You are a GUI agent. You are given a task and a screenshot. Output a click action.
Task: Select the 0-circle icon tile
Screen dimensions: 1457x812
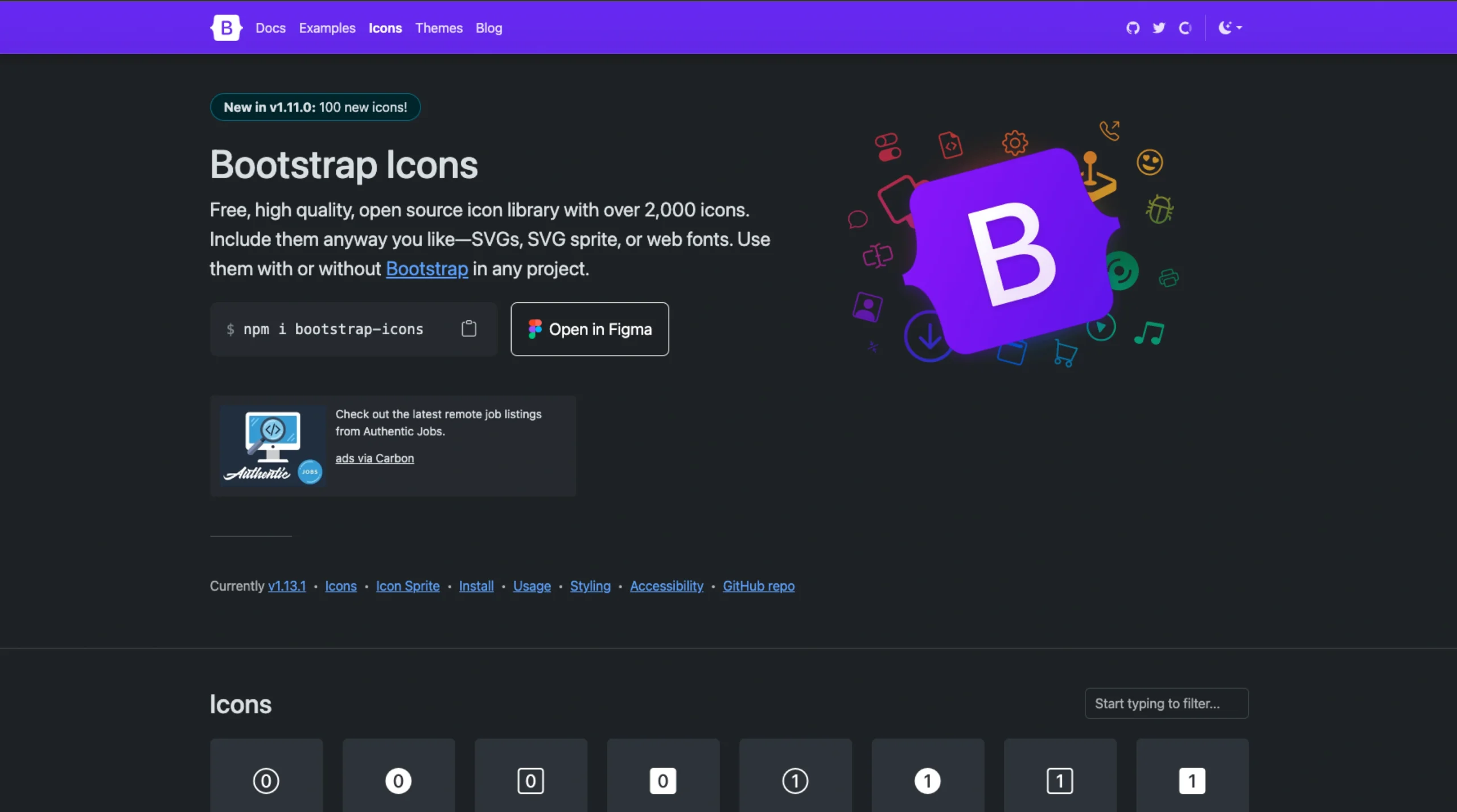tap(266, 776)
